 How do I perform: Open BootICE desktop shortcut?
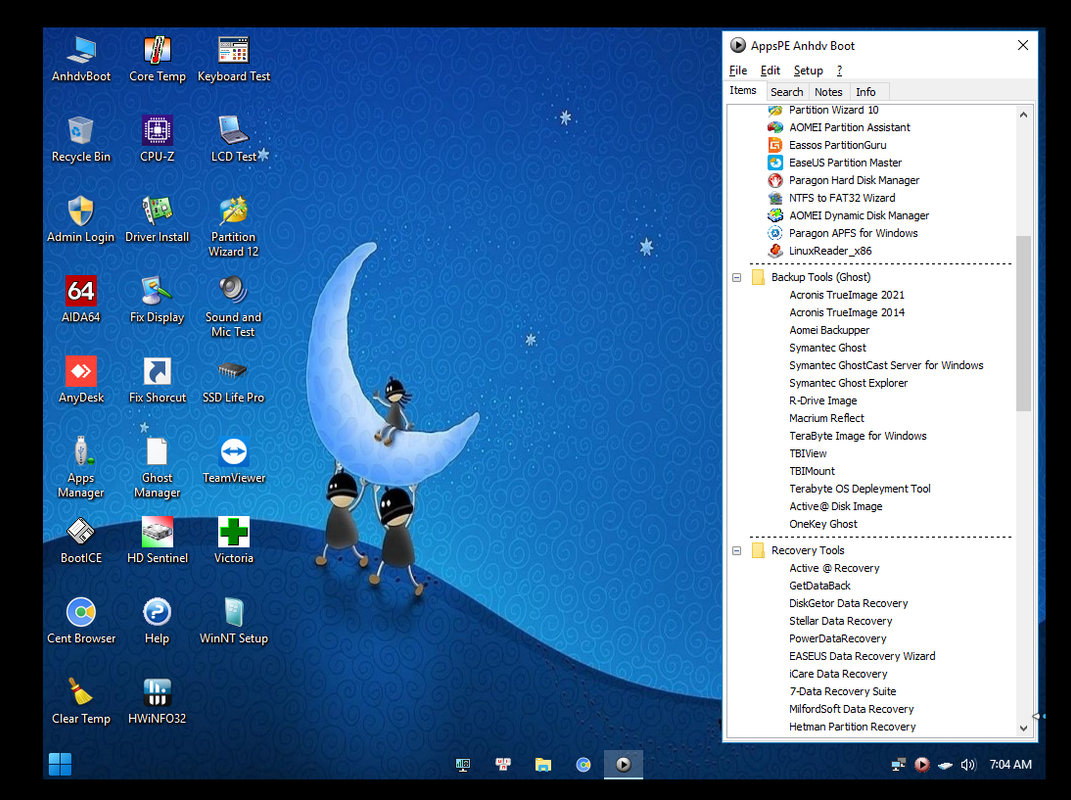point(81,540)
